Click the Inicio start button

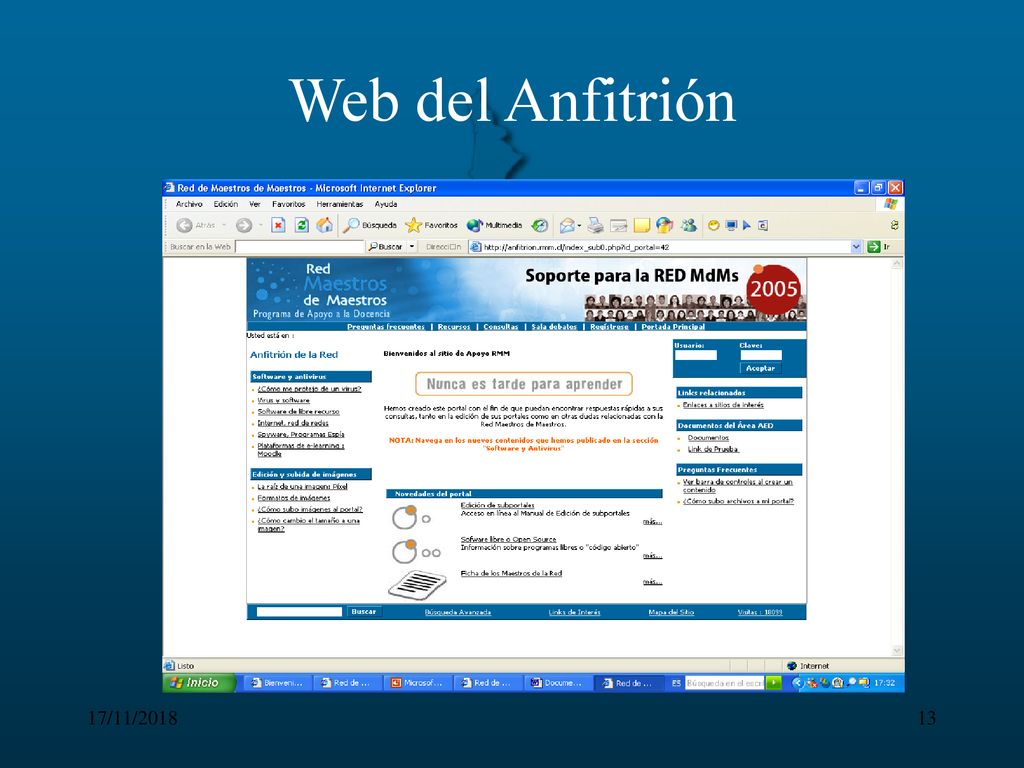tap(197, 683)
